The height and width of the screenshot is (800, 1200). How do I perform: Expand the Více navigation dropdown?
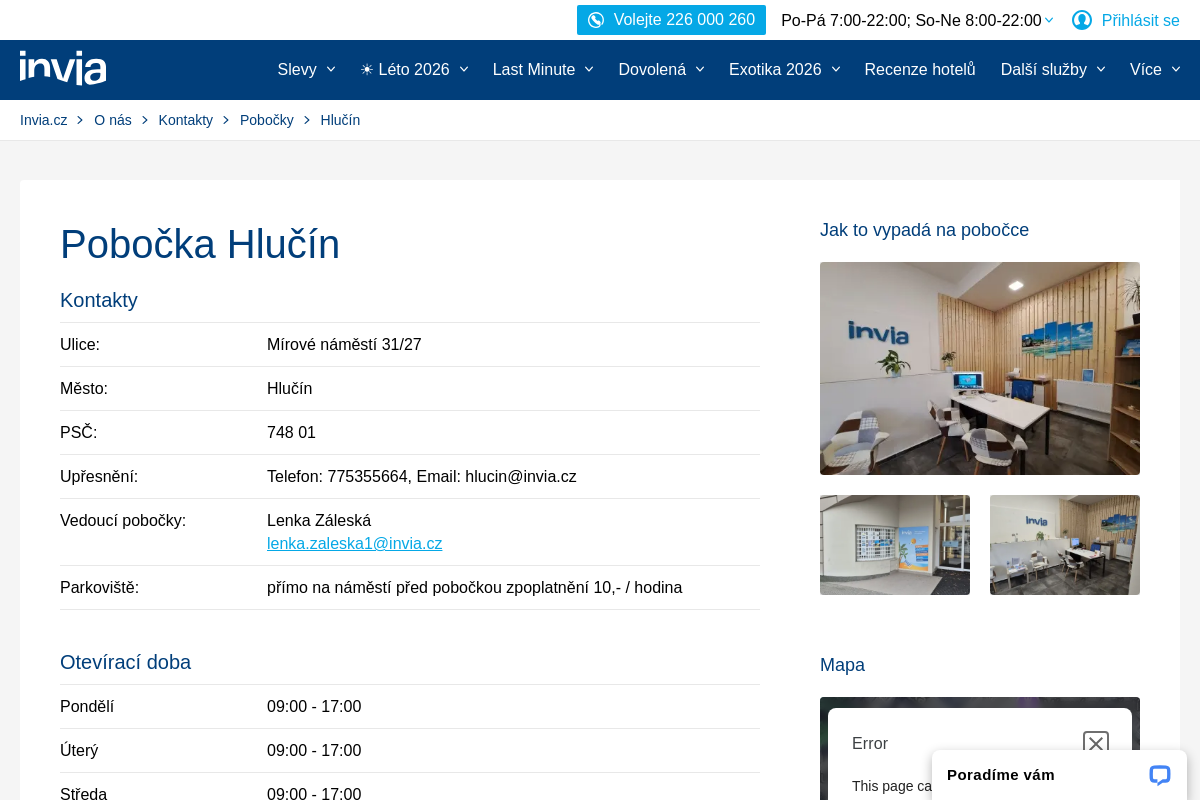click(1154, 69)
